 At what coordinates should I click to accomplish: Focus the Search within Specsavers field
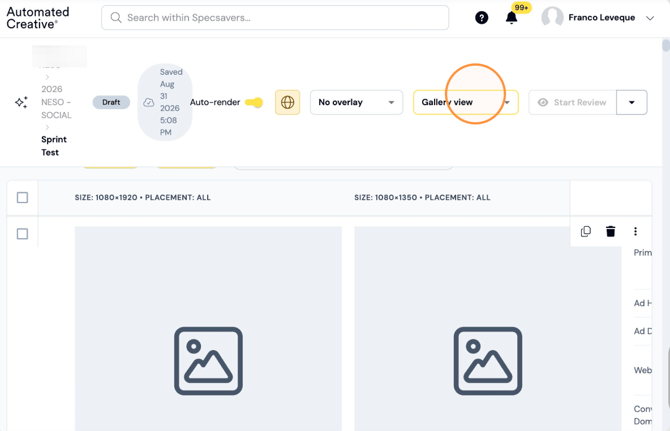275,18
